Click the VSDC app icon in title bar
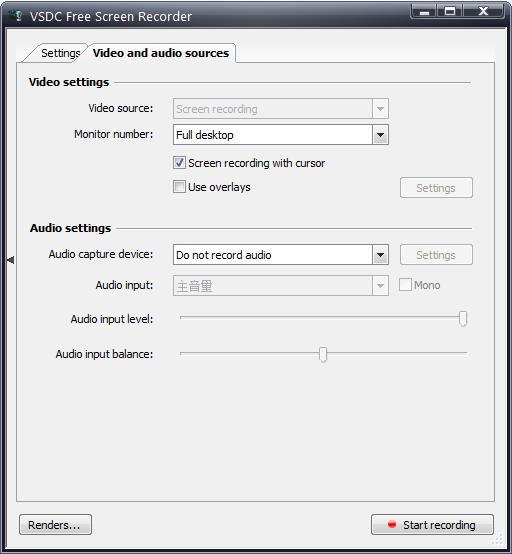The width and height of the screenshot is (512, 554). [x=16, y=16]
